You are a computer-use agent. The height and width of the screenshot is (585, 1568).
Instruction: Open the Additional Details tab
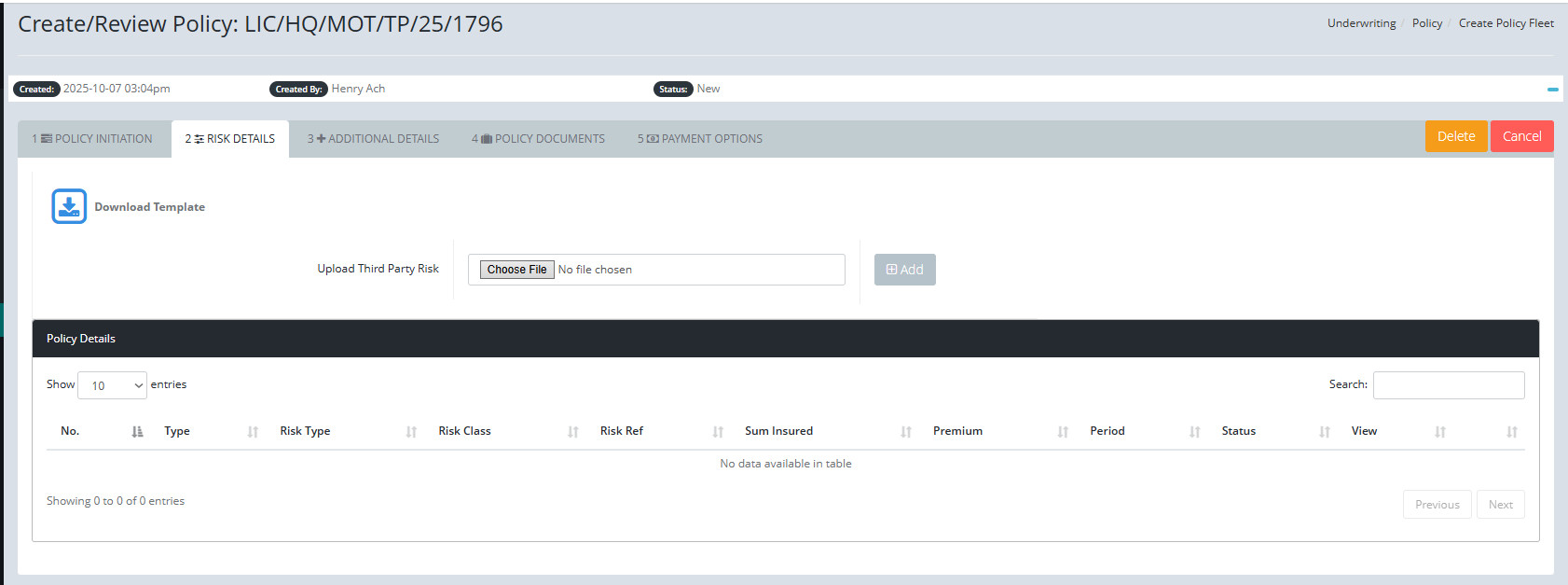(x=374, y=139)
